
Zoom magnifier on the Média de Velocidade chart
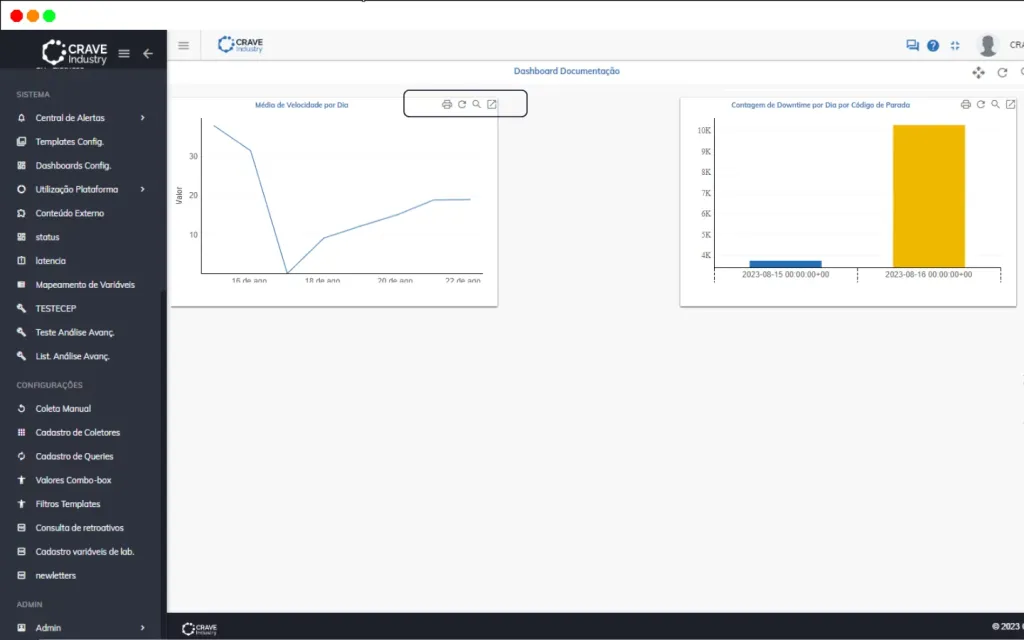(477, 104)
